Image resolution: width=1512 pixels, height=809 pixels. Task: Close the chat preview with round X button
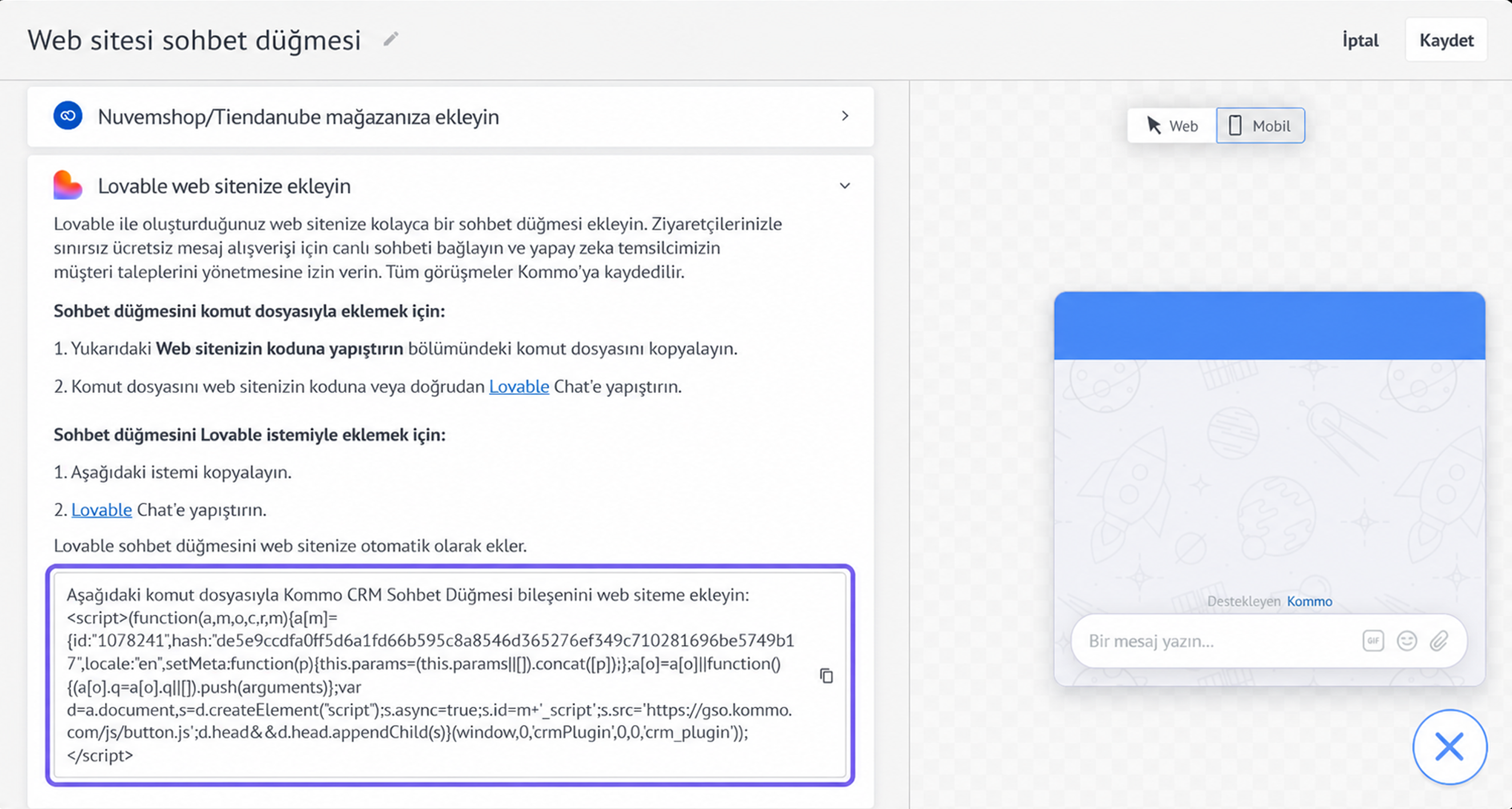1450,747
